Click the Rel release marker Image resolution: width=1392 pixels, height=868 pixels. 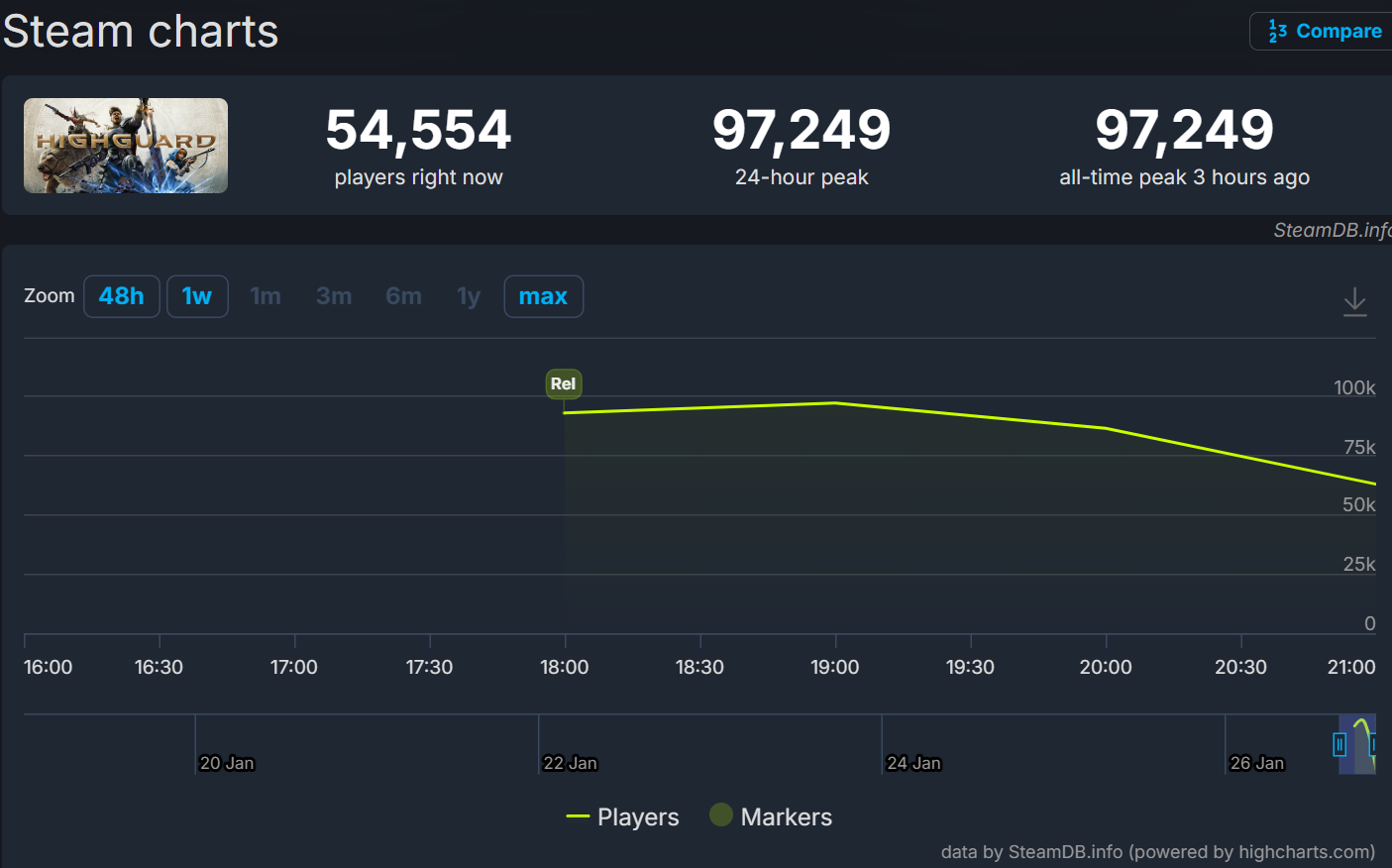(564, 383)
